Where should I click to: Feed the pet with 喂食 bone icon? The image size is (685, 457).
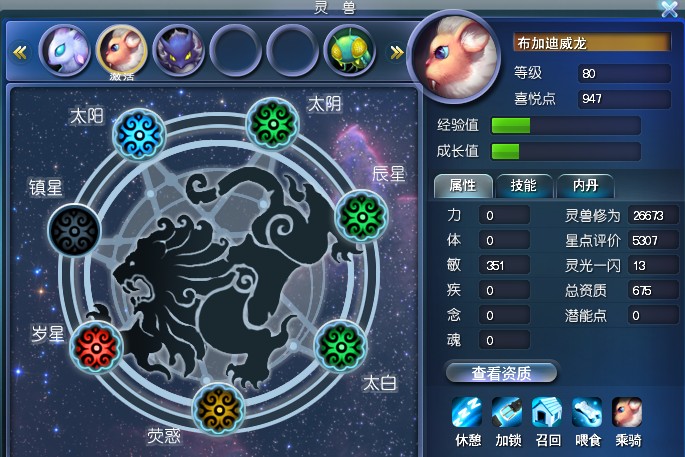[x=587, y=412]
